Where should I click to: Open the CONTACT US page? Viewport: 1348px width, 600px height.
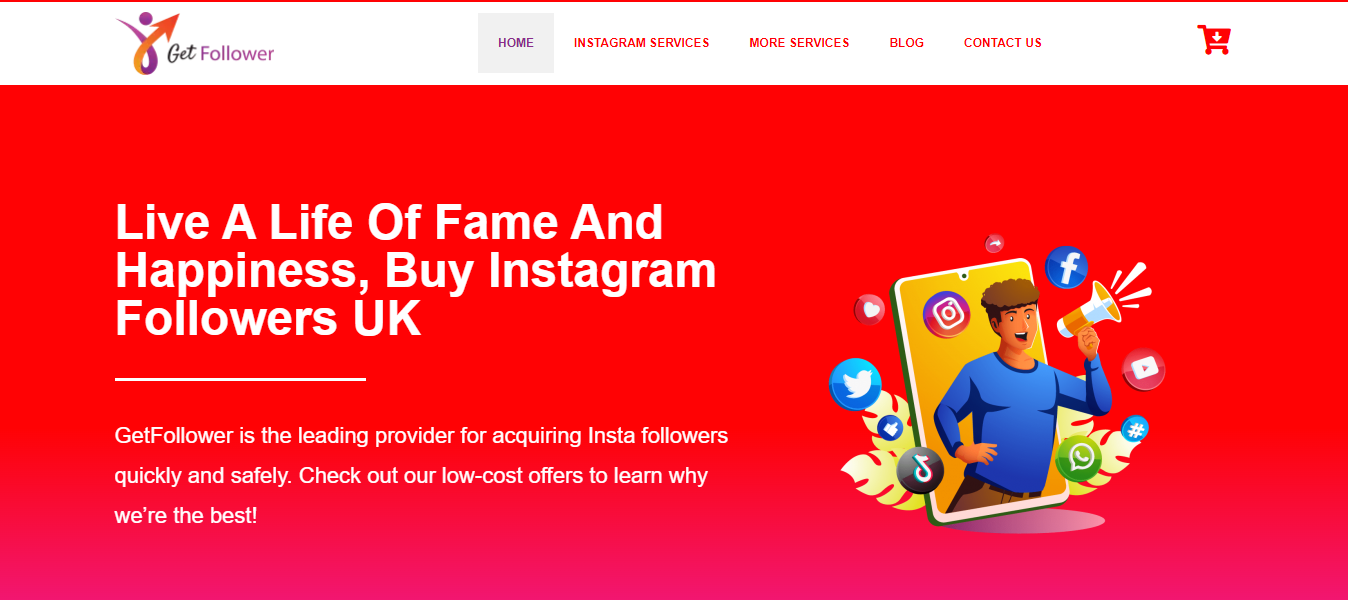pos(1003,43)
